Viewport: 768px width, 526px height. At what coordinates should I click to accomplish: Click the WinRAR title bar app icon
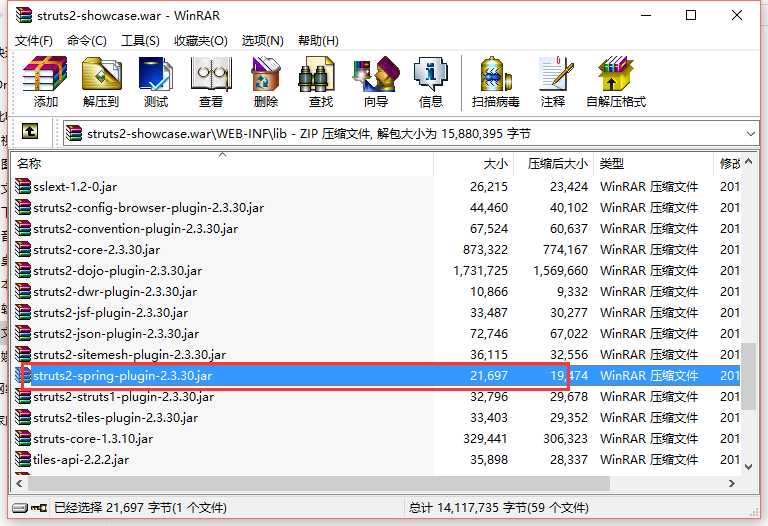pyautogui.click(x=24, y=15)
